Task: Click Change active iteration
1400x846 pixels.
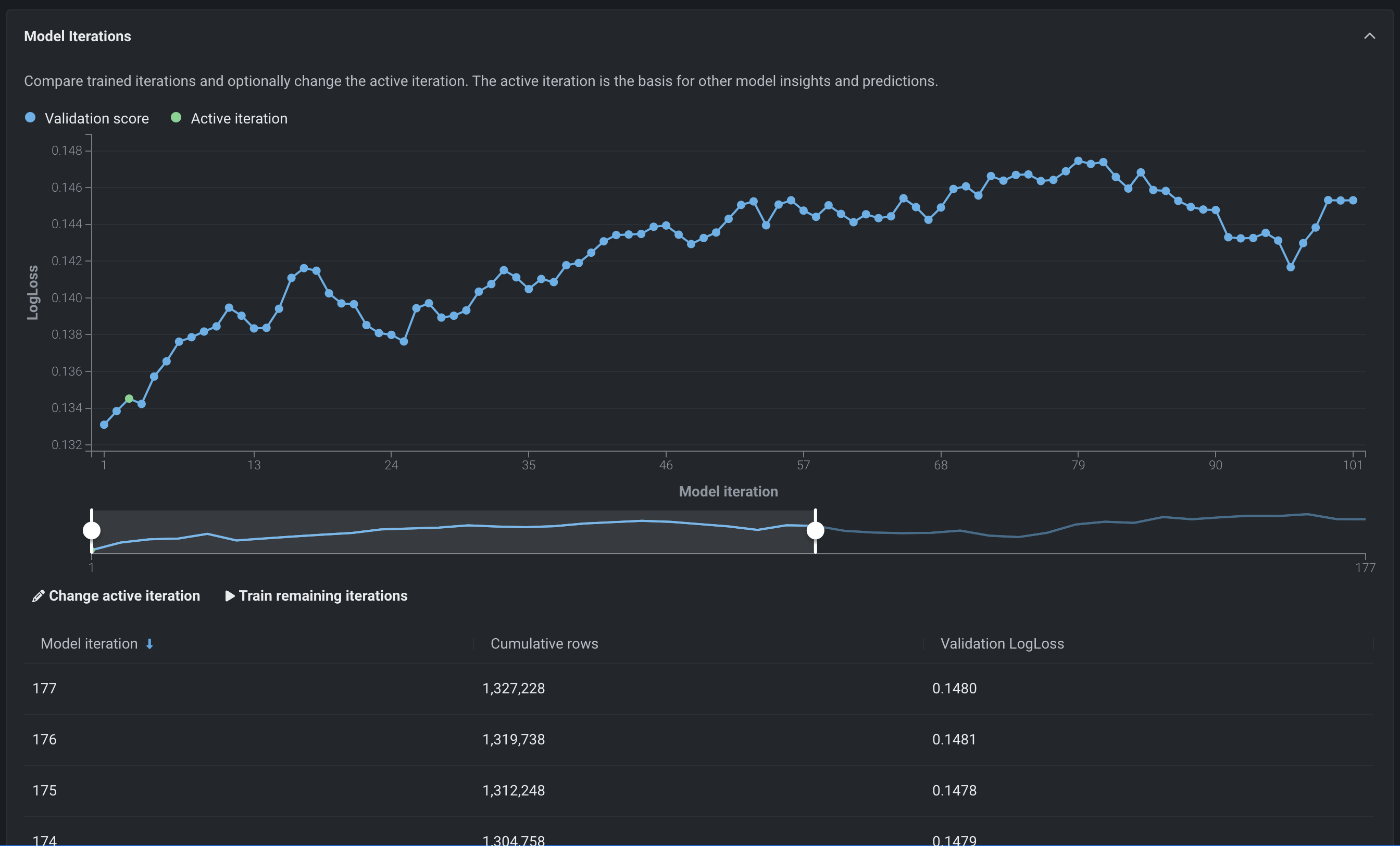Action: point(124,595)
